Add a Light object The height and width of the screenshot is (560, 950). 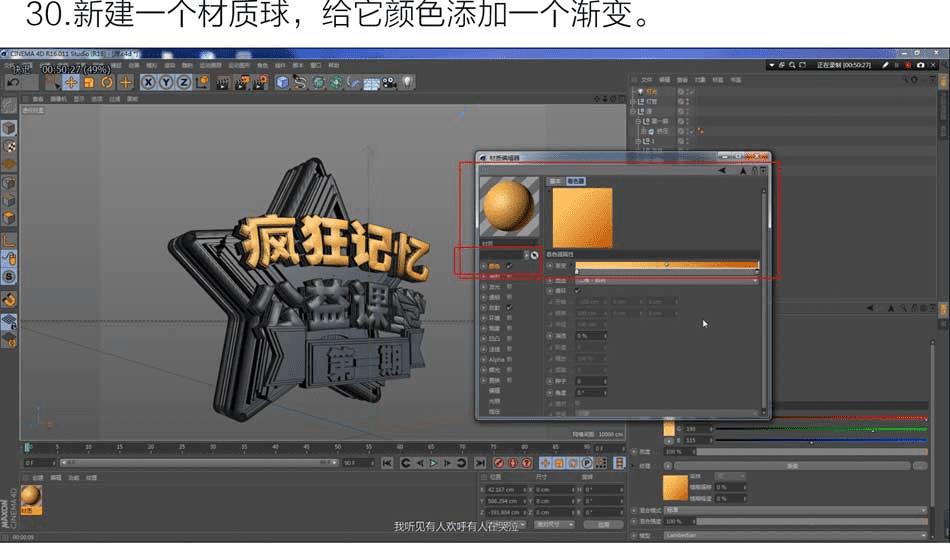[407, 82]
